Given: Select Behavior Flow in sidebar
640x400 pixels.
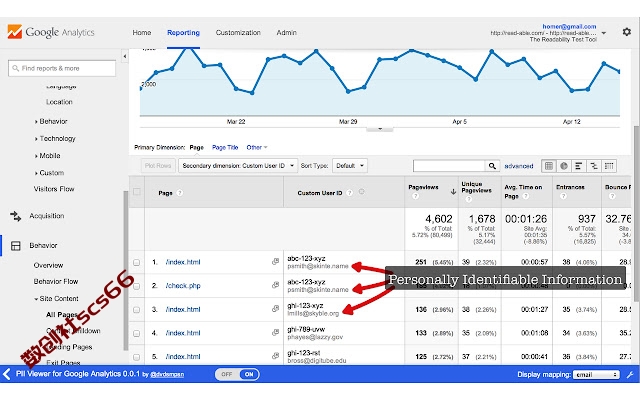Looking at the screenshot, I should point(56,281).
